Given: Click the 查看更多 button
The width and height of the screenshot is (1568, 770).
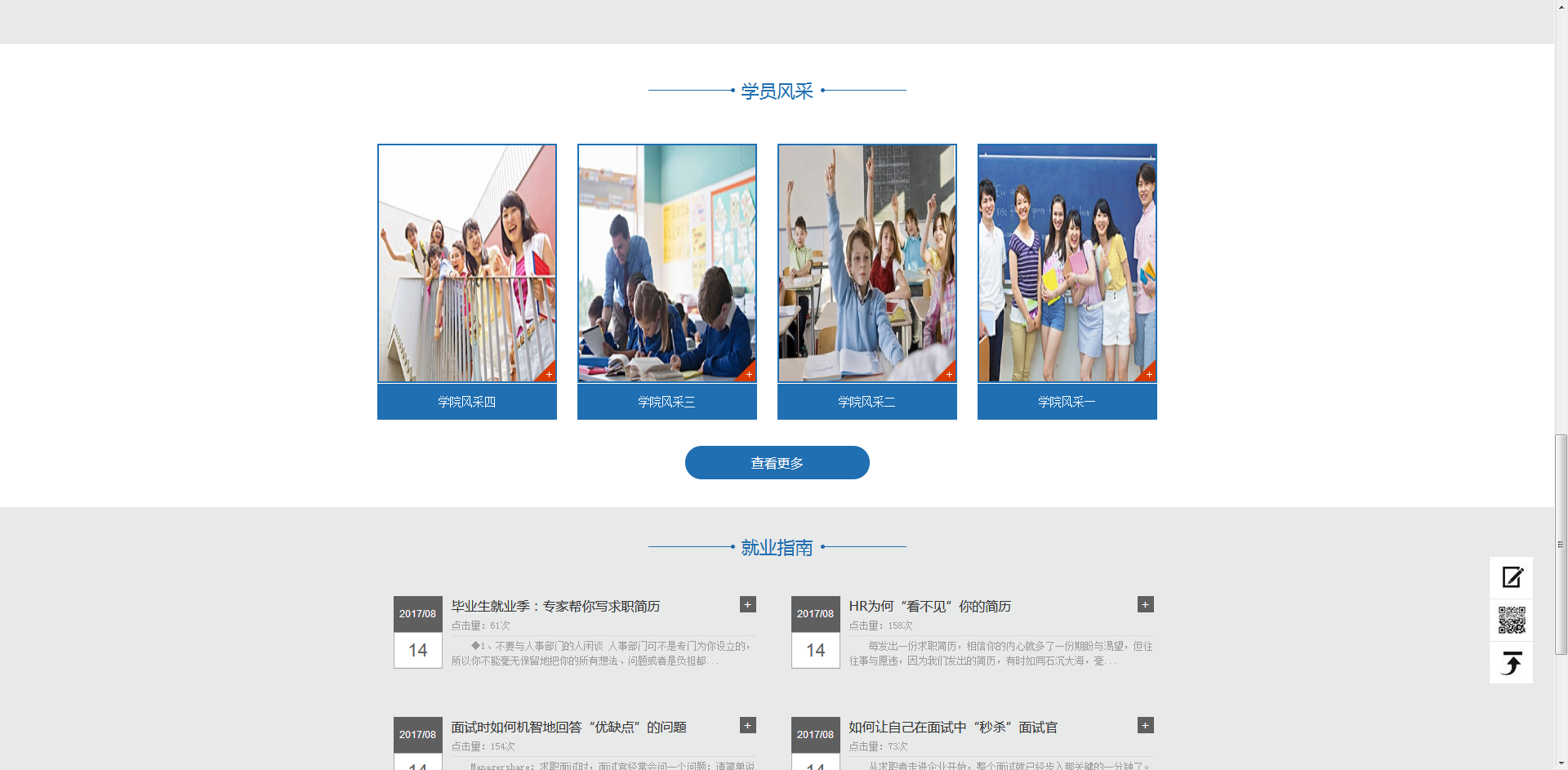Looking at the screenshot, I should (x=777, y=463).
